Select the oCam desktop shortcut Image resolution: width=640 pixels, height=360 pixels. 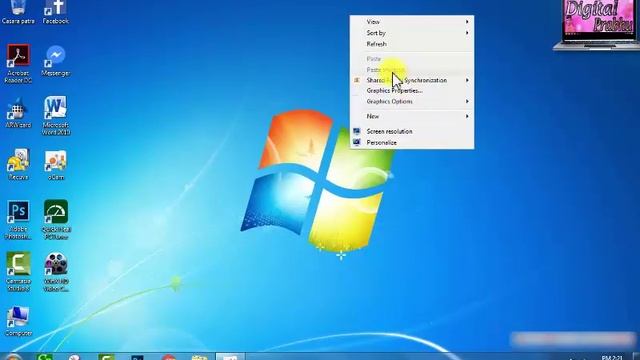pos(56,165)
